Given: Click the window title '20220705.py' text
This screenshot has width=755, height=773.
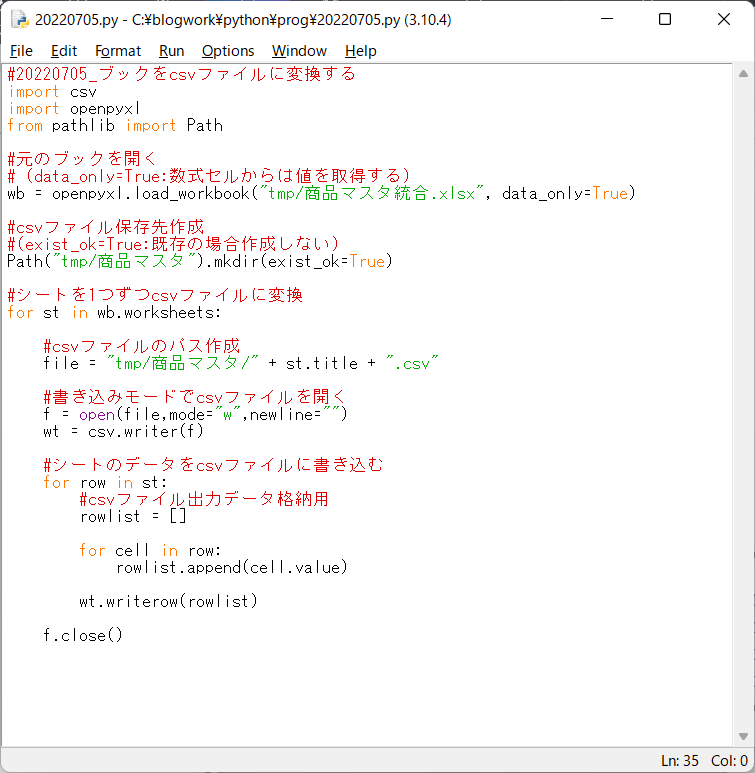Looking at the screenshot, I should 76,20.
